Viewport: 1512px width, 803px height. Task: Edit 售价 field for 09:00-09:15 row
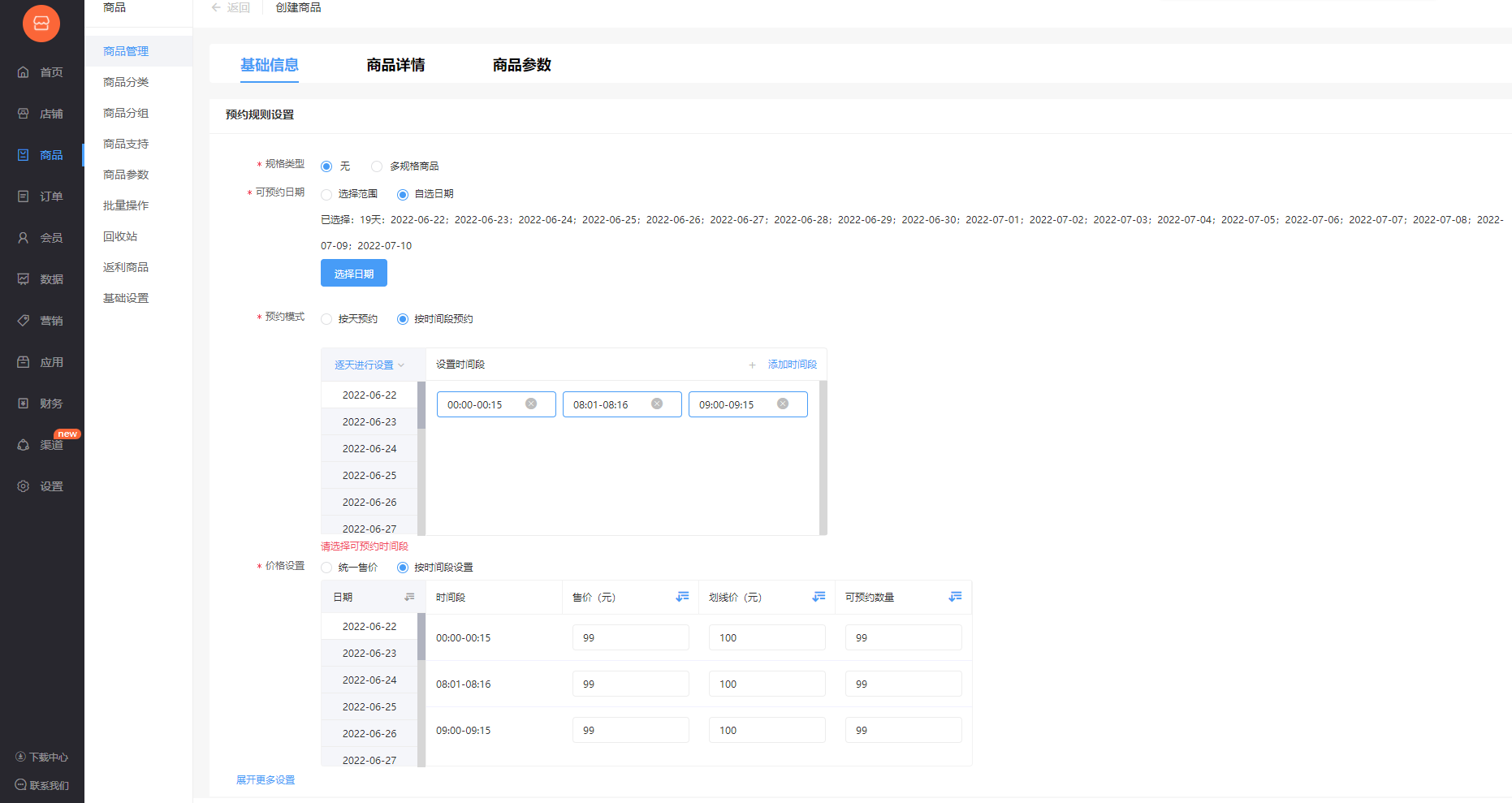pyautogui.click(x=631, y=730)
